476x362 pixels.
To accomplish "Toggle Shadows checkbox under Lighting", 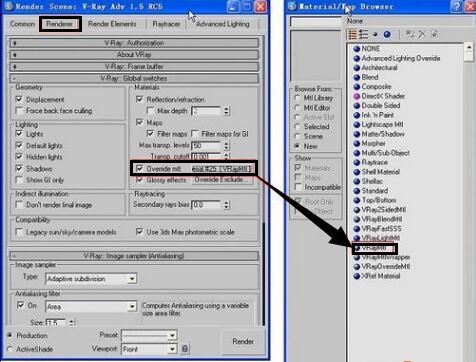I will pyautogui.click(x=19, y=168).
